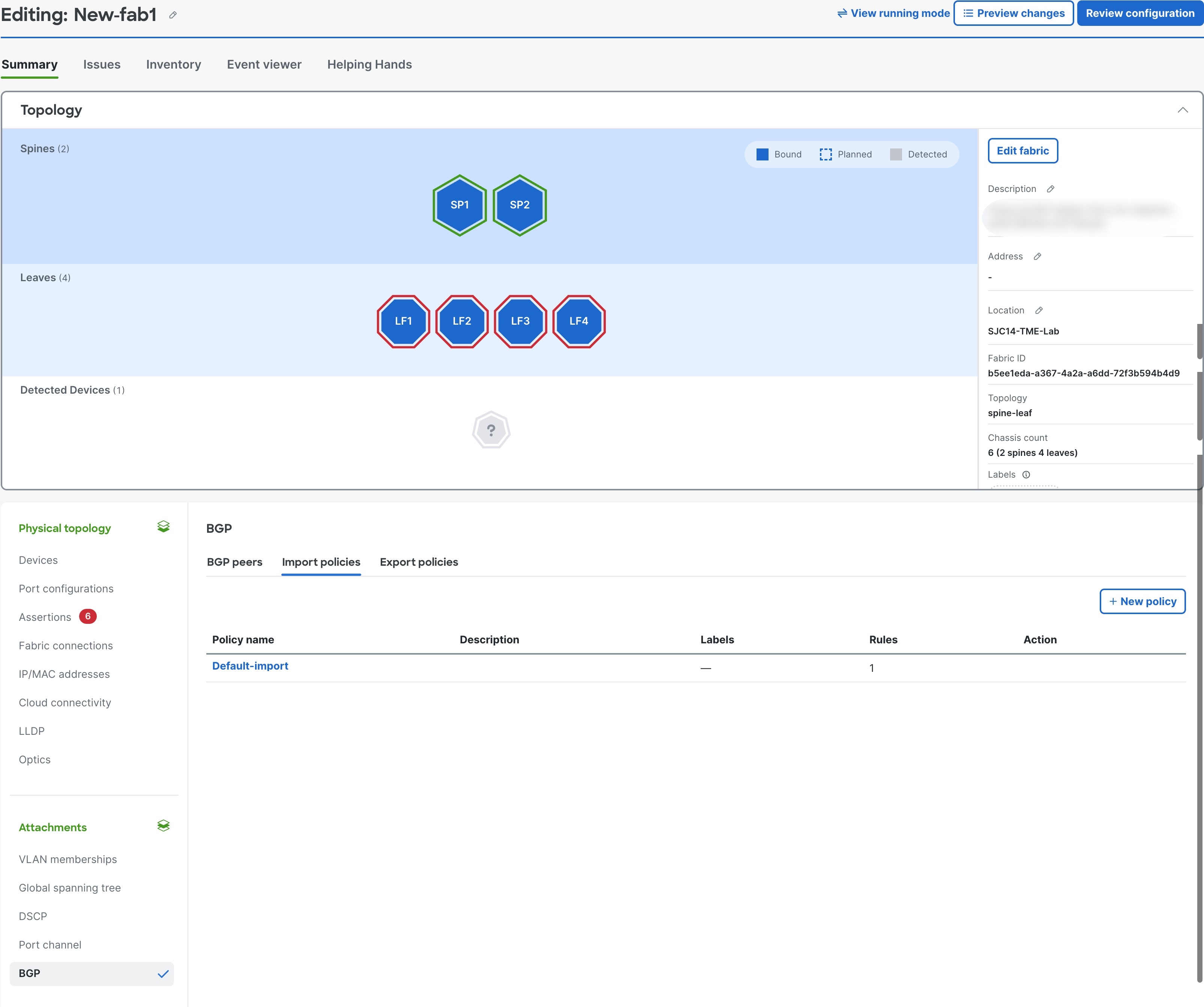The width and height of the screenshot is (1204, 1007).
Task: Click the Attachments layers icon
Action: click(x=164, y=826)
